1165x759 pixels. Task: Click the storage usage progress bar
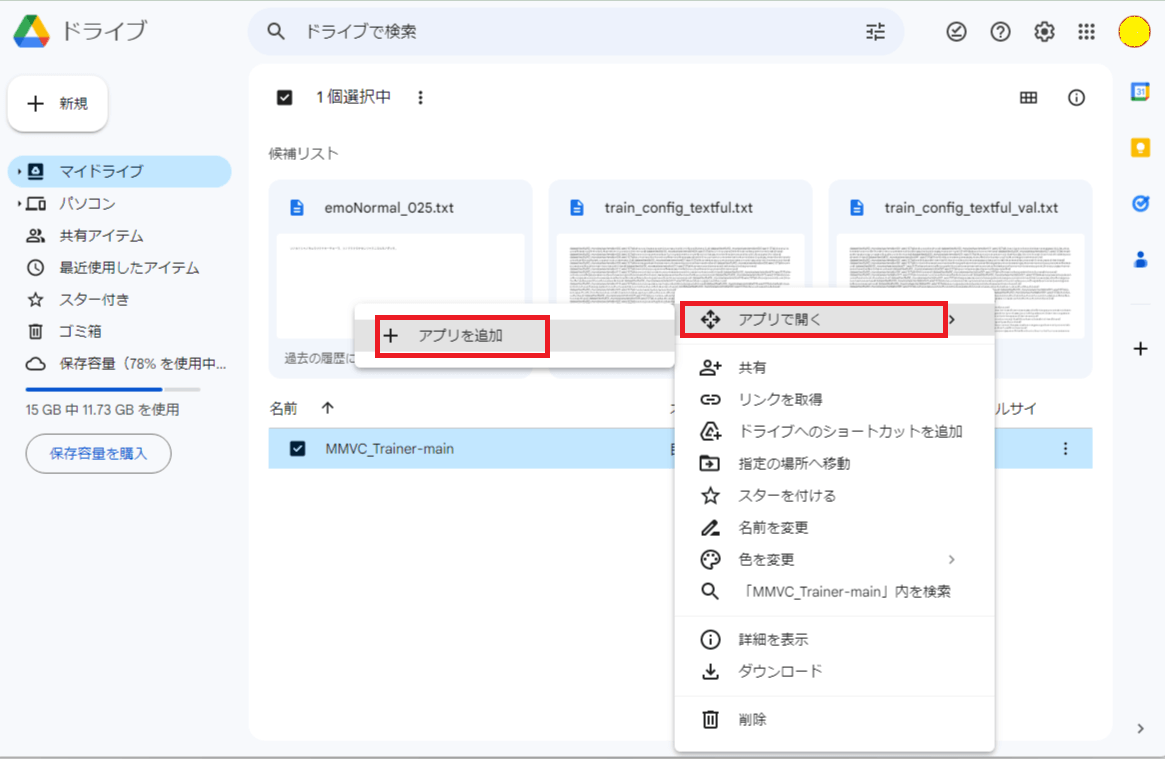[x=113, y=389]
